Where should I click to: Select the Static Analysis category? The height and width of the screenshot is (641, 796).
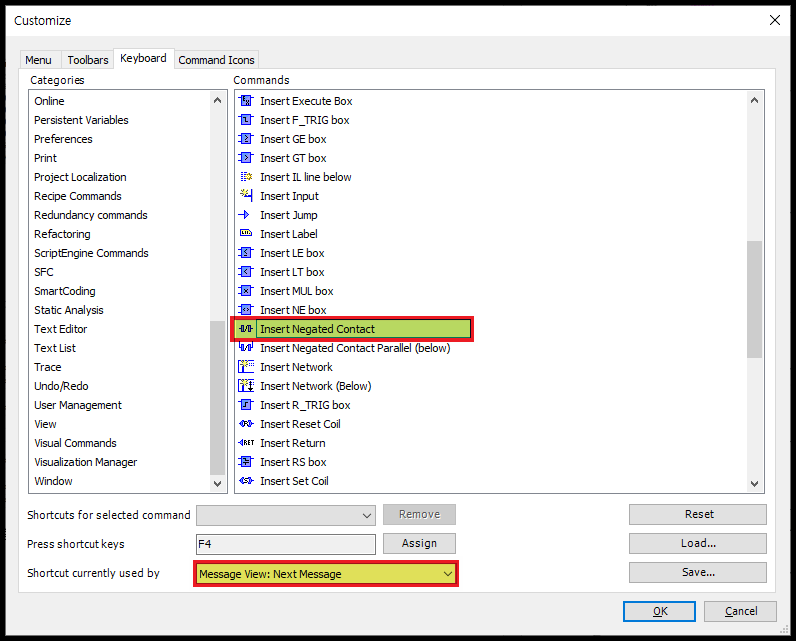coord(69,310)
